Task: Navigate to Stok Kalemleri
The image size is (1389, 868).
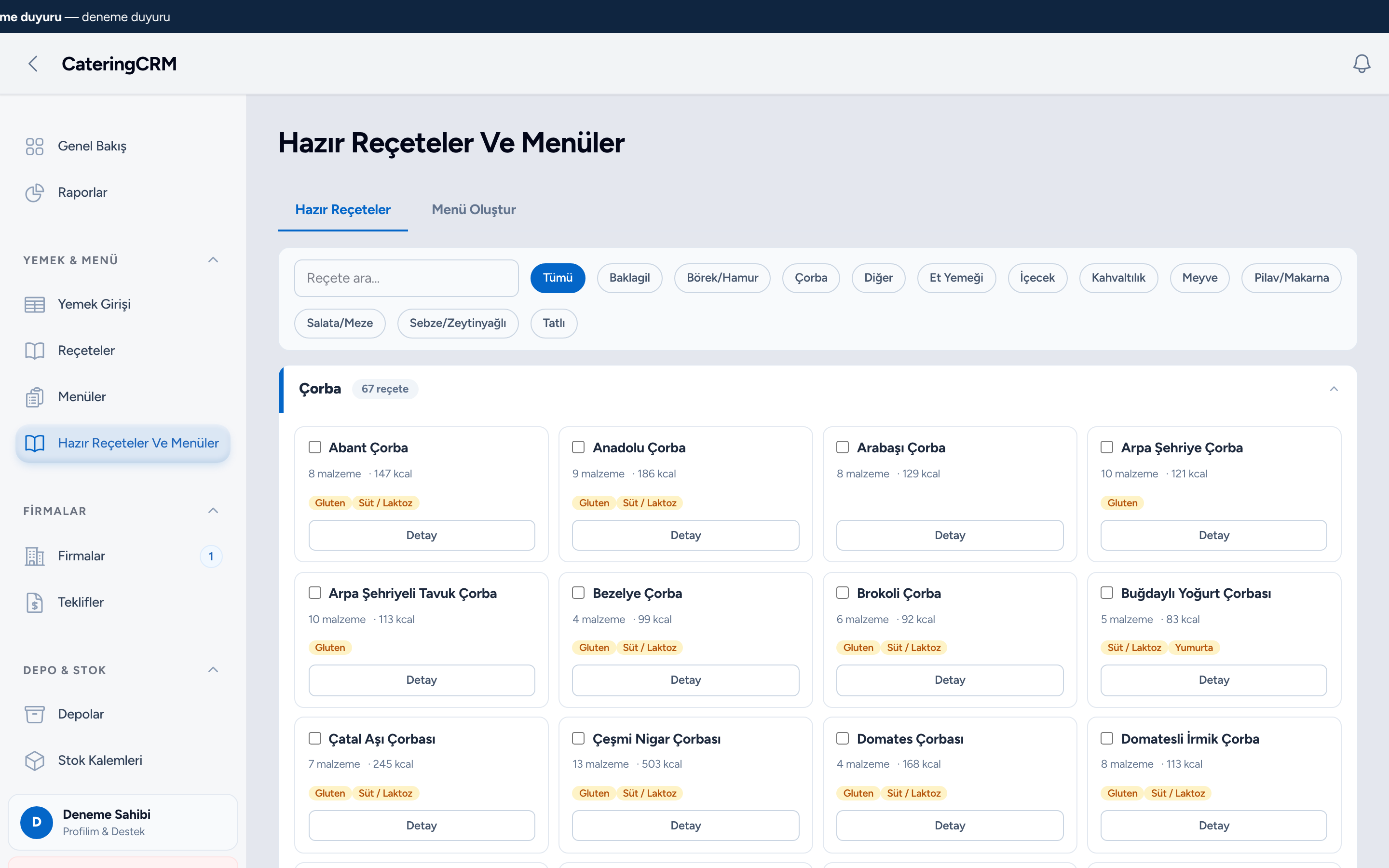Action: [x=123, y=761]
